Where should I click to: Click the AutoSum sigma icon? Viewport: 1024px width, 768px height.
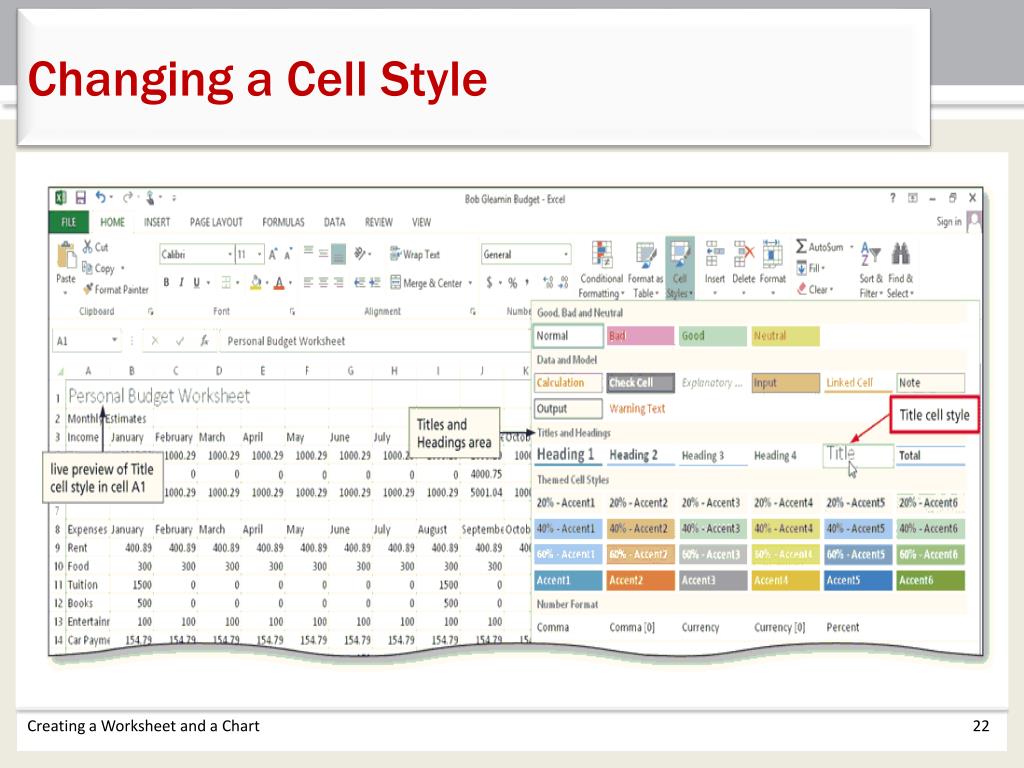pyautogui.click(x=801, y=246)
